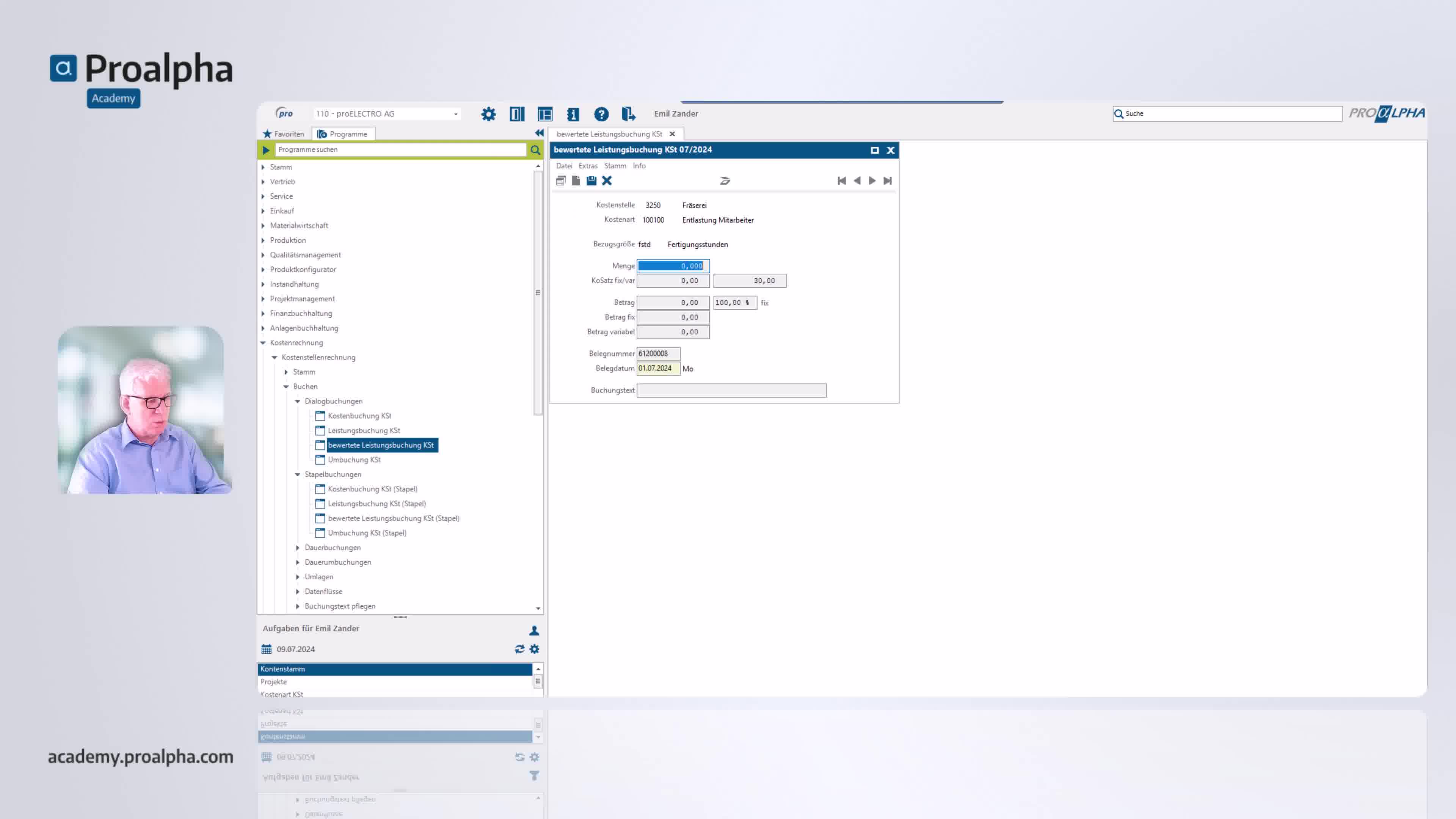Go to next record arrow

pyautogui.click(x=872, y=181)
